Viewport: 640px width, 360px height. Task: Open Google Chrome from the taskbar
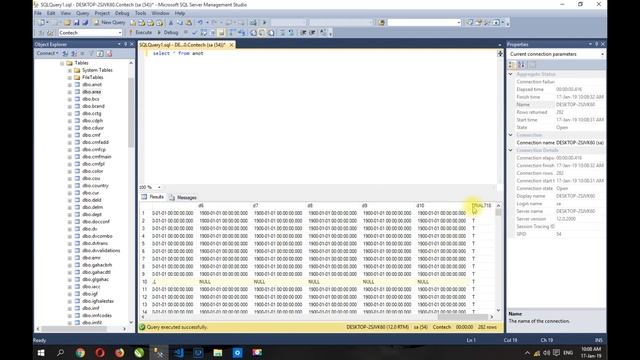[80, 353]
